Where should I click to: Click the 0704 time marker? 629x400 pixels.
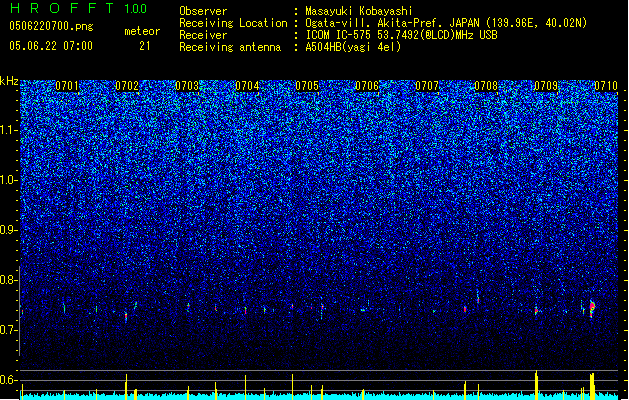tap(247, 86)
